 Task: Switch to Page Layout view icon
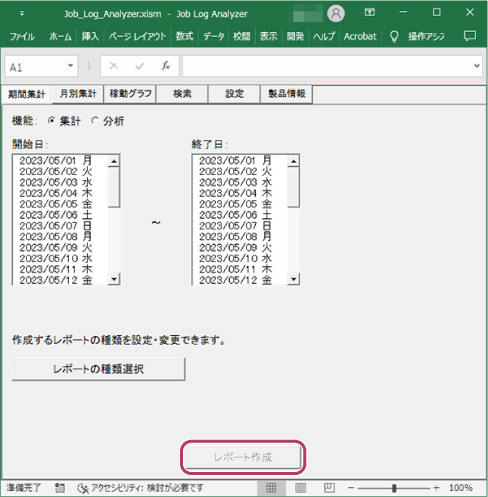[x=300, y=488]
